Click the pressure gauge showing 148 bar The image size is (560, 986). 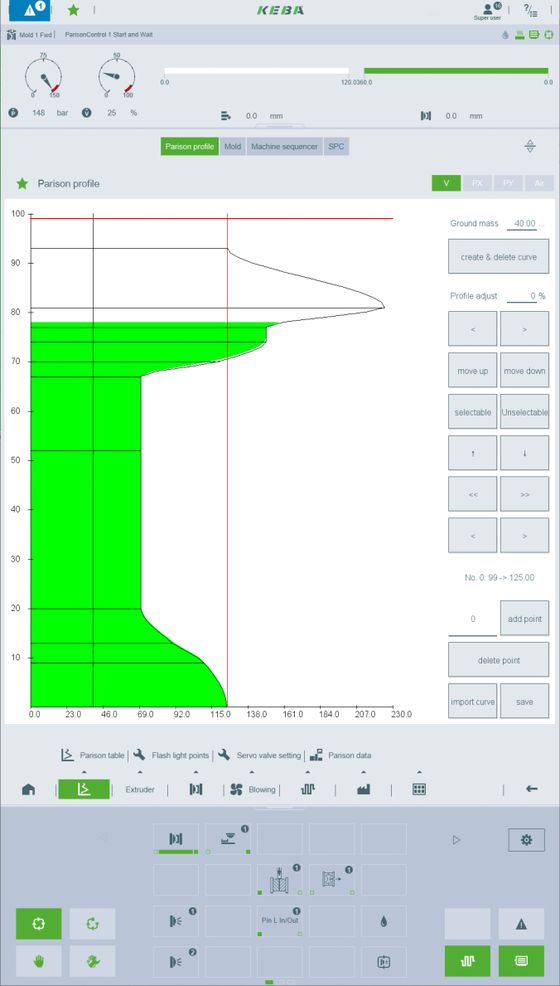point(43,77)
